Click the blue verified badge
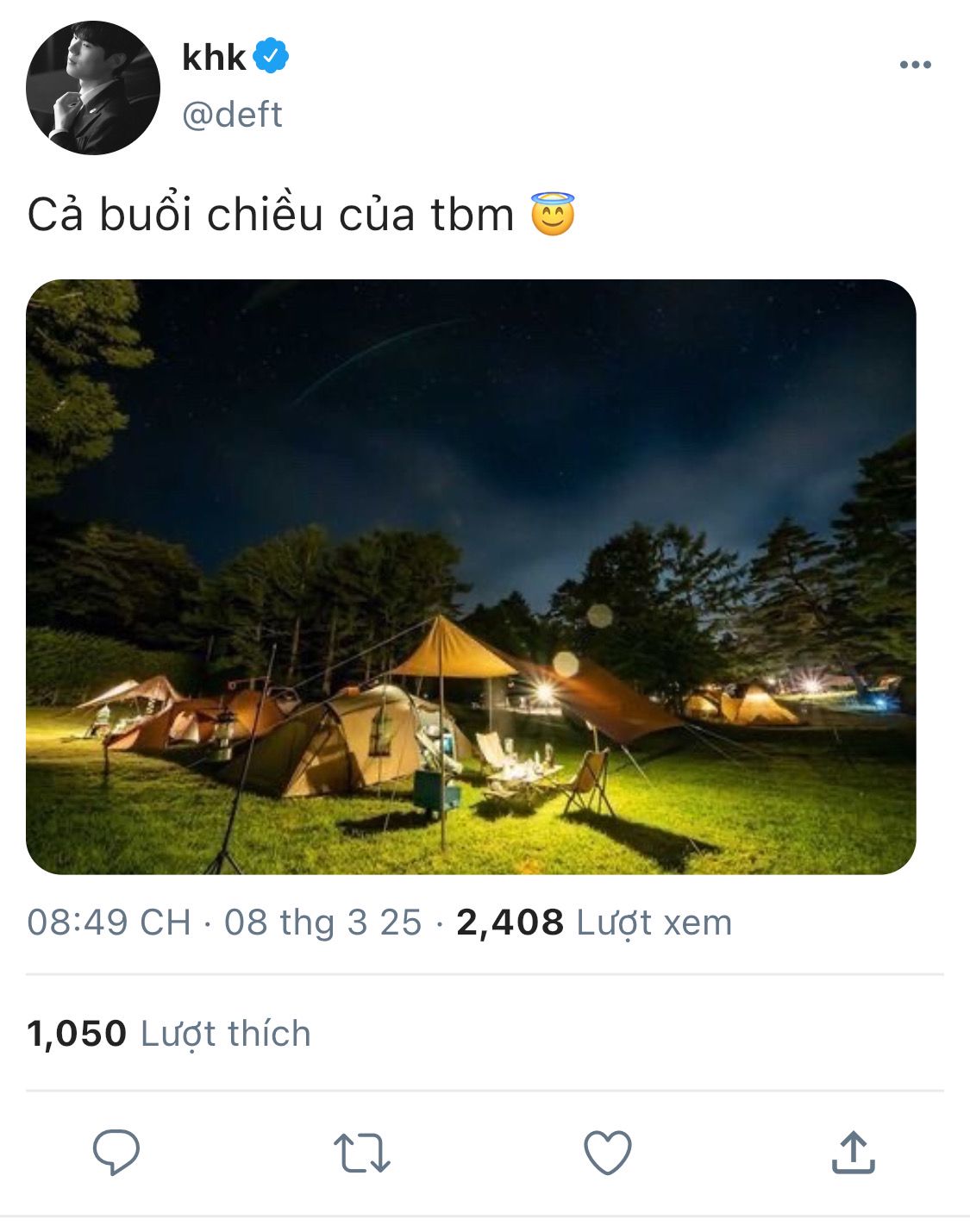Screen dimensions: 970x1232 tap(271, 56)
